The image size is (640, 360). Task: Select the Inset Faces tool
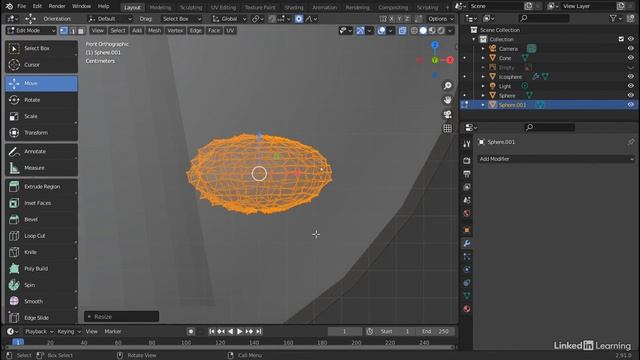point(41,203)
